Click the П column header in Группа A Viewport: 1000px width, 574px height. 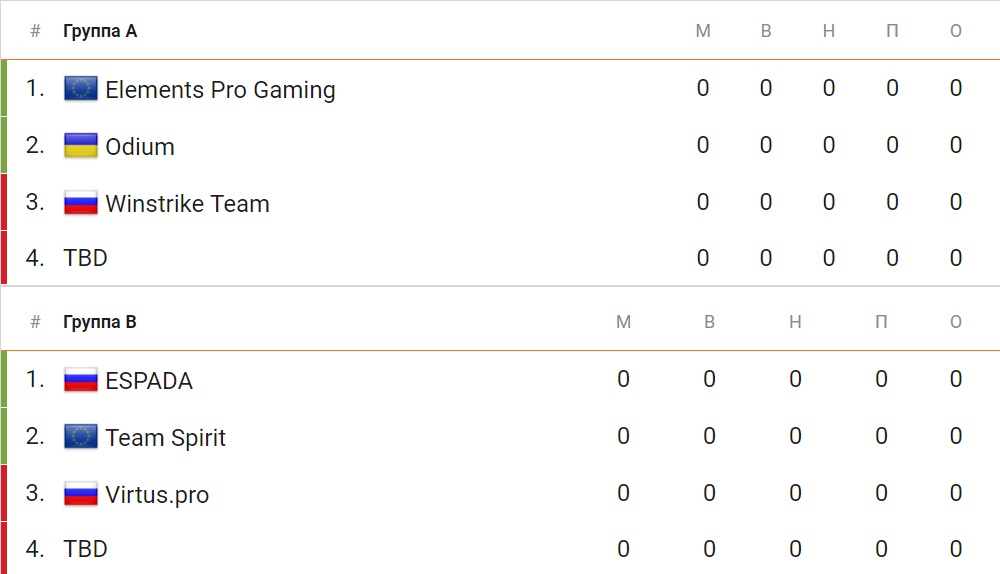892,31
